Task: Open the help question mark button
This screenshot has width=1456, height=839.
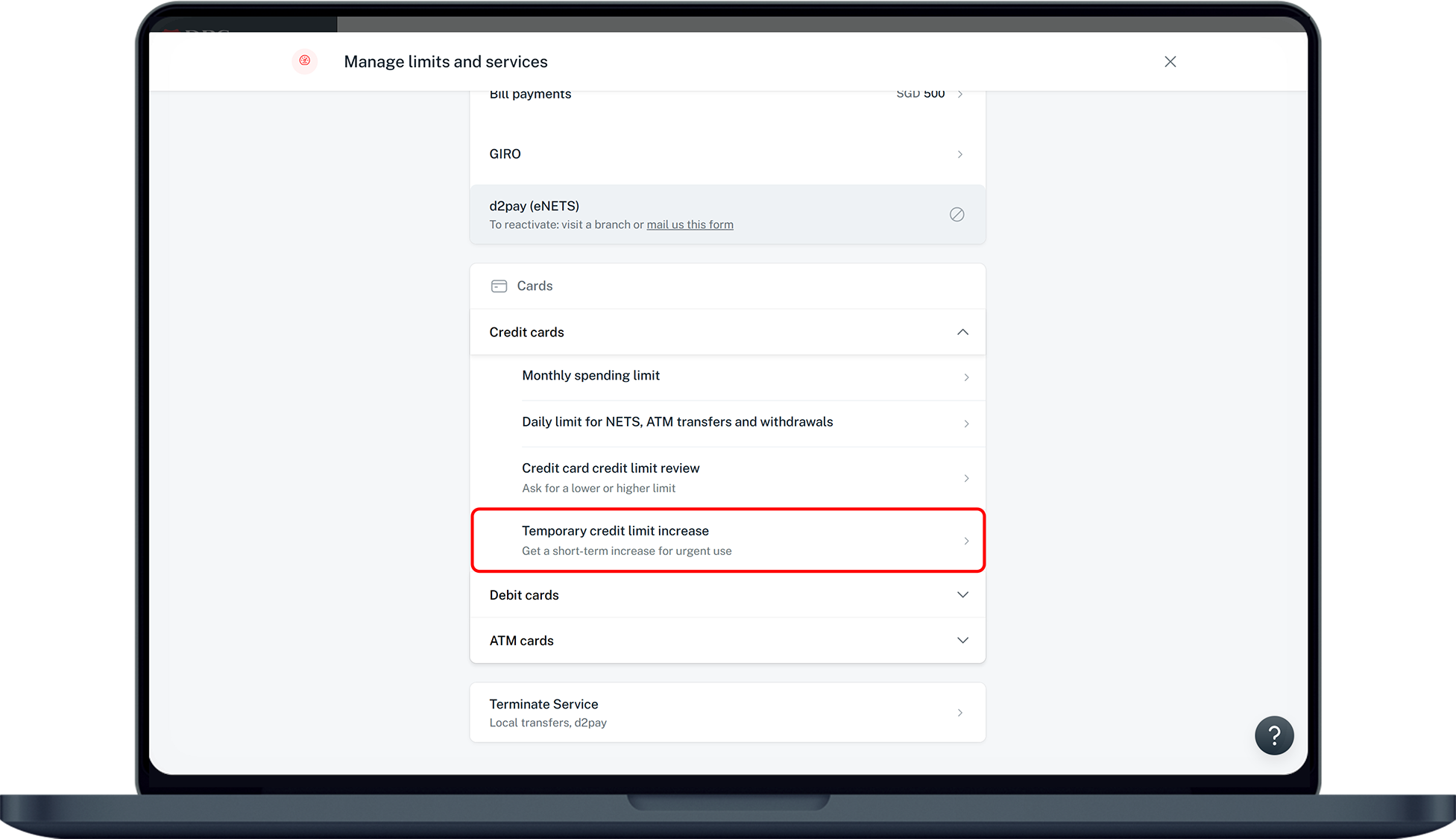Action: 1273,735
